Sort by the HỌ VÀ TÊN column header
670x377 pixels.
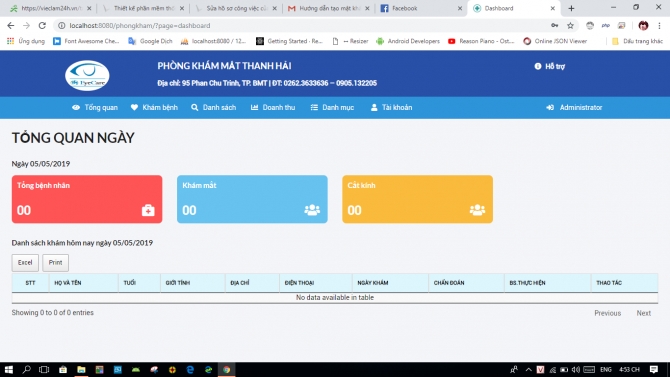pyautogui.click(x=84, y=283)
